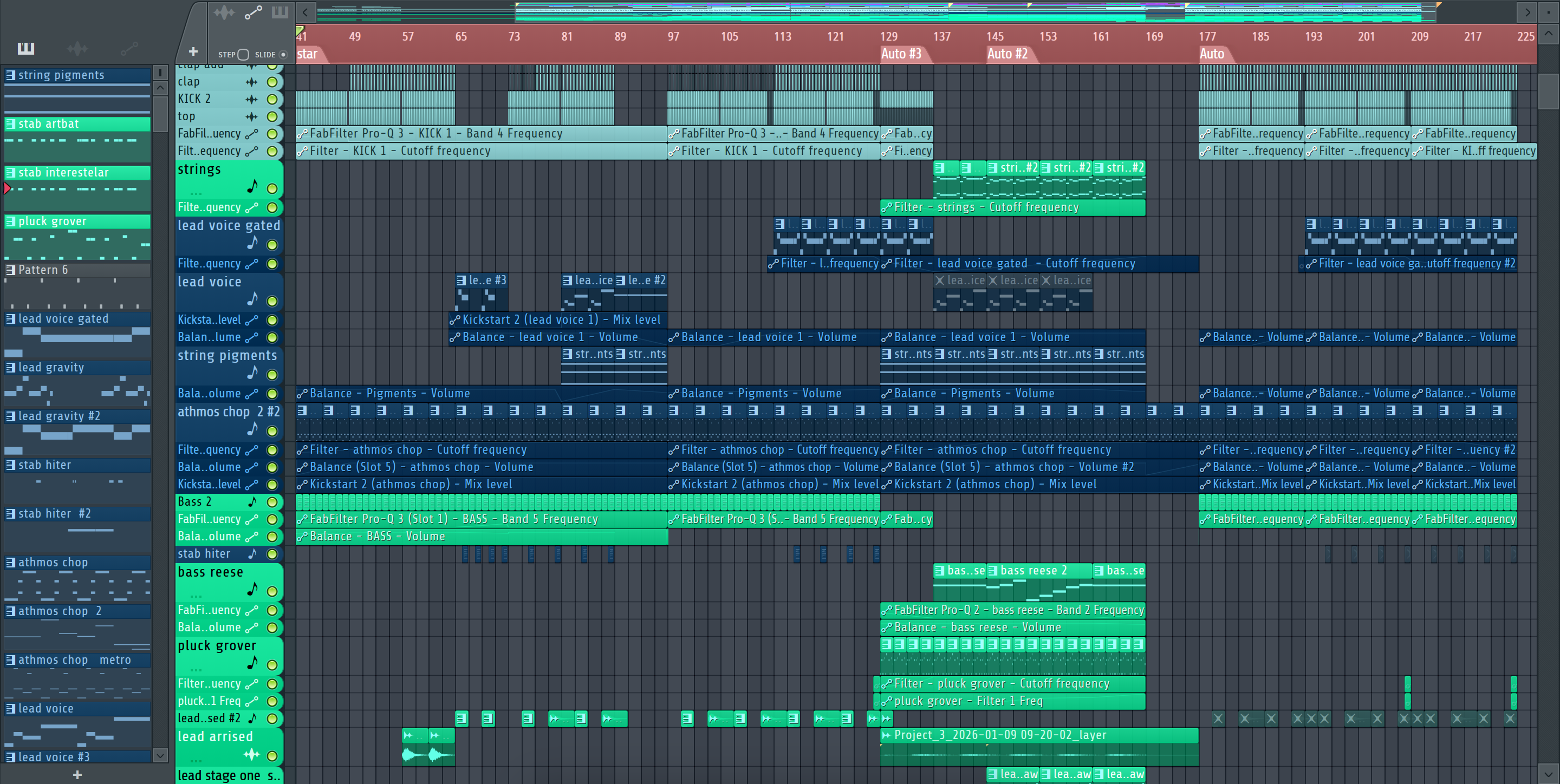Click the picker panel scroll down arrow
The height and width of the screenshot is (784, 1560).
click(160, 755)
